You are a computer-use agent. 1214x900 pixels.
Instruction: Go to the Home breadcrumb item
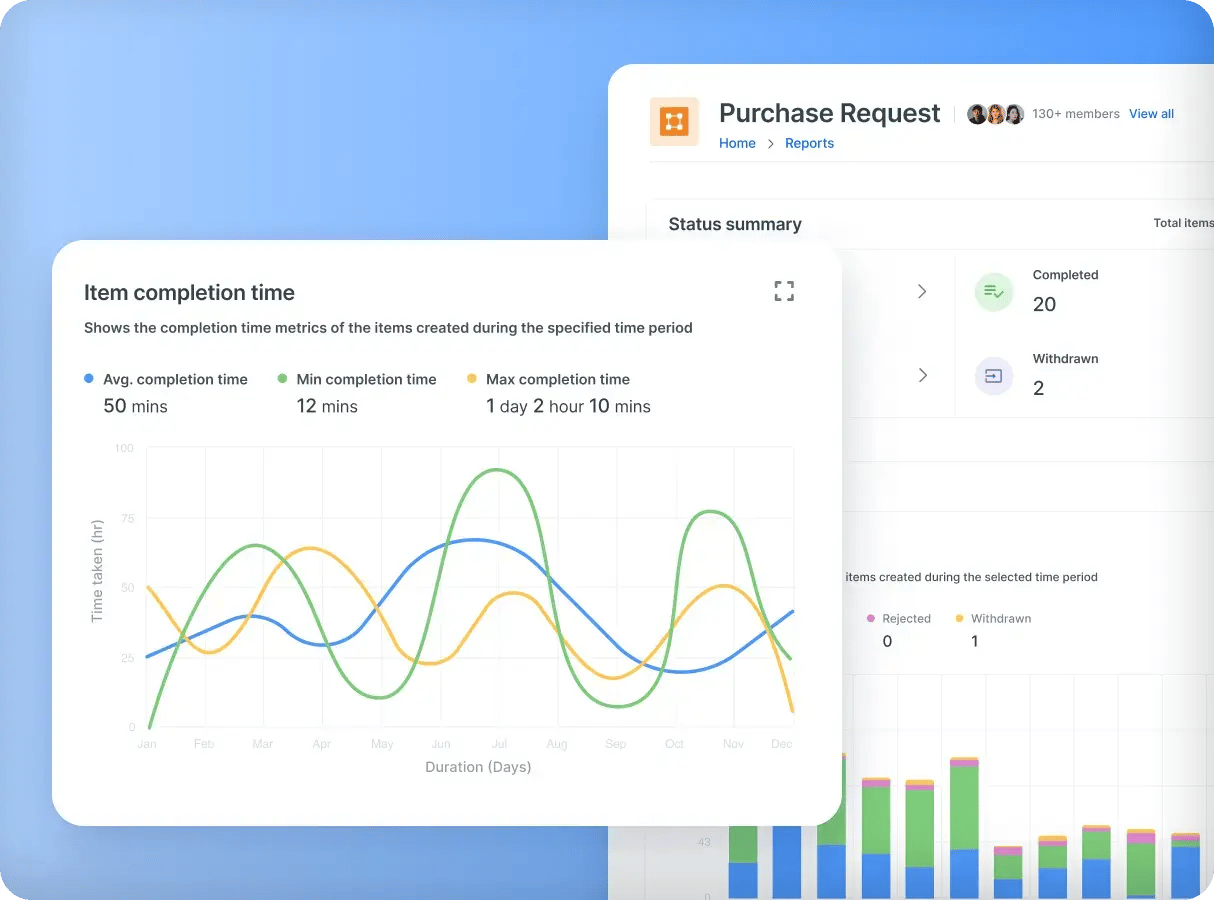[x=737, y=143]
